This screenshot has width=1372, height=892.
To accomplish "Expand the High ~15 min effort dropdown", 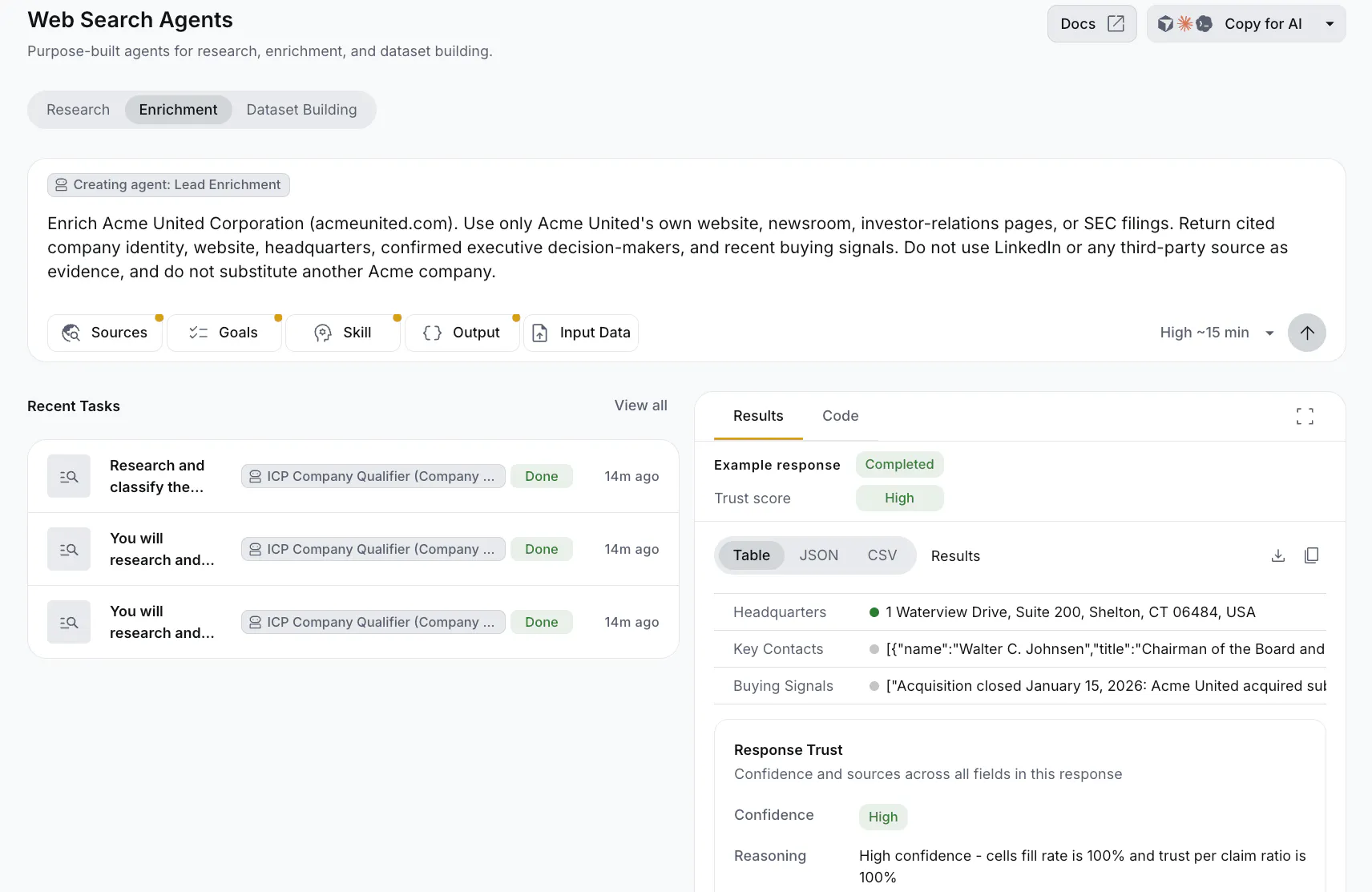I will 1217,333.
